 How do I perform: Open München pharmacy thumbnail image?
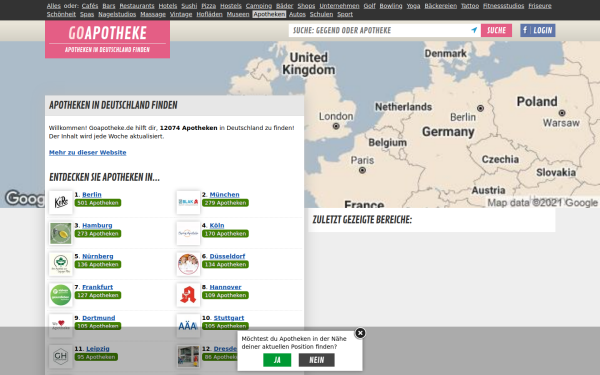(188, 202)
